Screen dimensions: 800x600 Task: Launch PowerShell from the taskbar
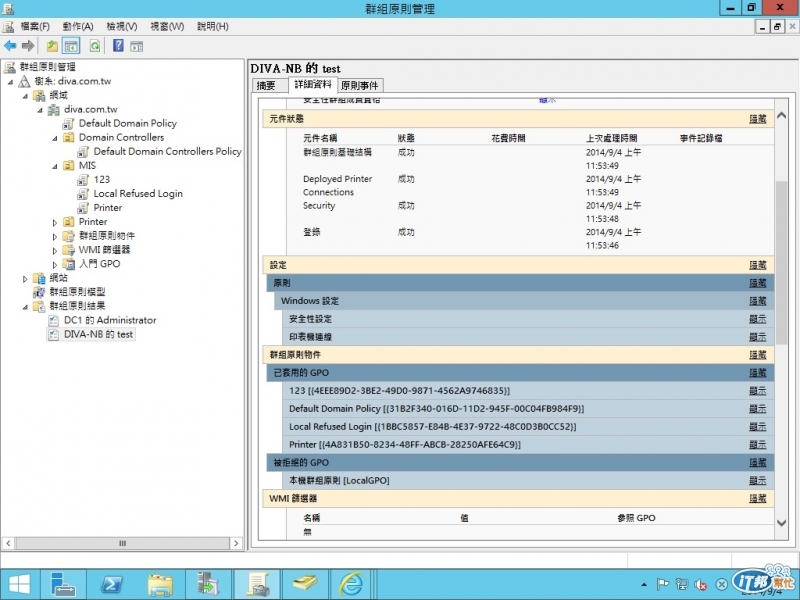tap(112, 584)
